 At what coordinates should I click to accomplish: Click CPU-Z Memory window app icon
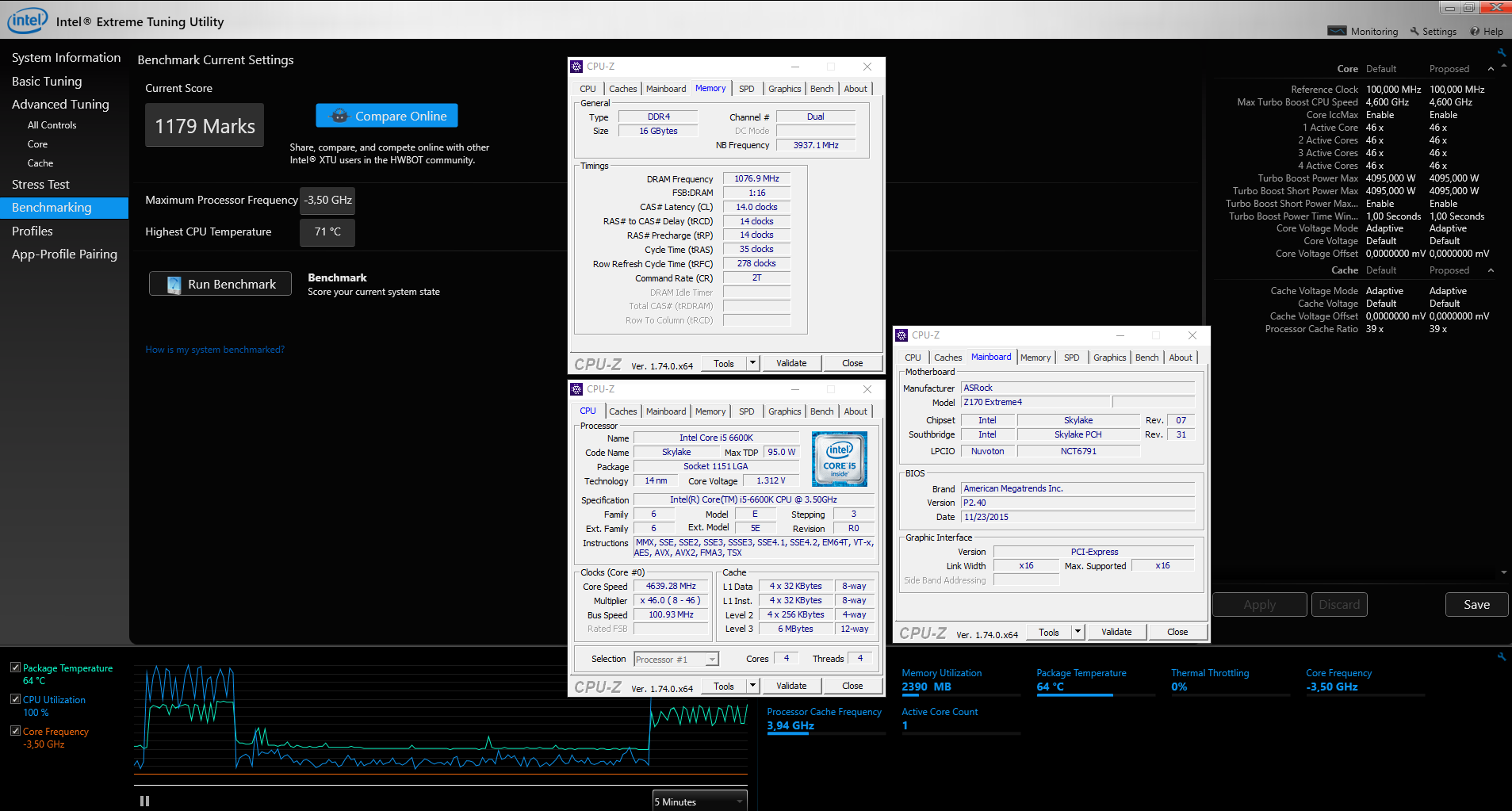576,67
